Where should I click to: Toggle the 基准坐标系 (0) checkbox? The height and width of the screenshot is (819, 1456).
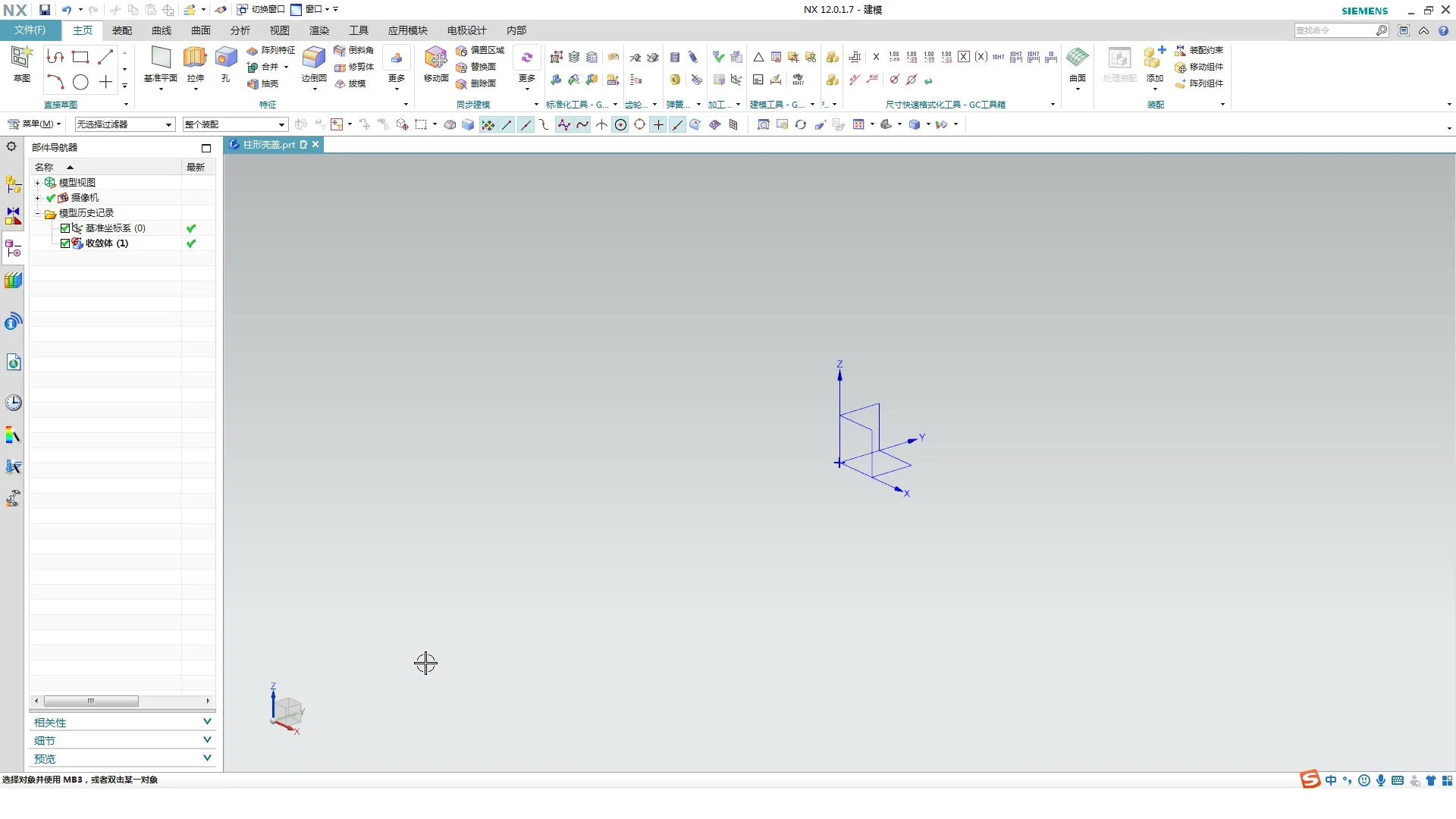[x=65, y=228]
